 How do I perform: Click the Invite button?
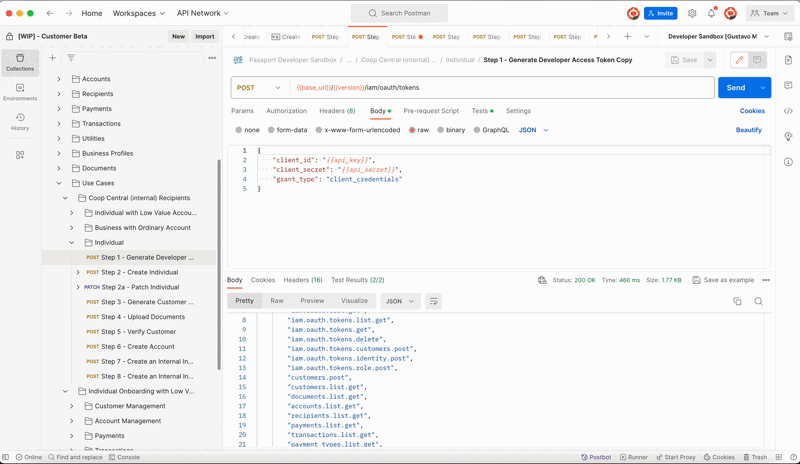[x=660, y=13]
